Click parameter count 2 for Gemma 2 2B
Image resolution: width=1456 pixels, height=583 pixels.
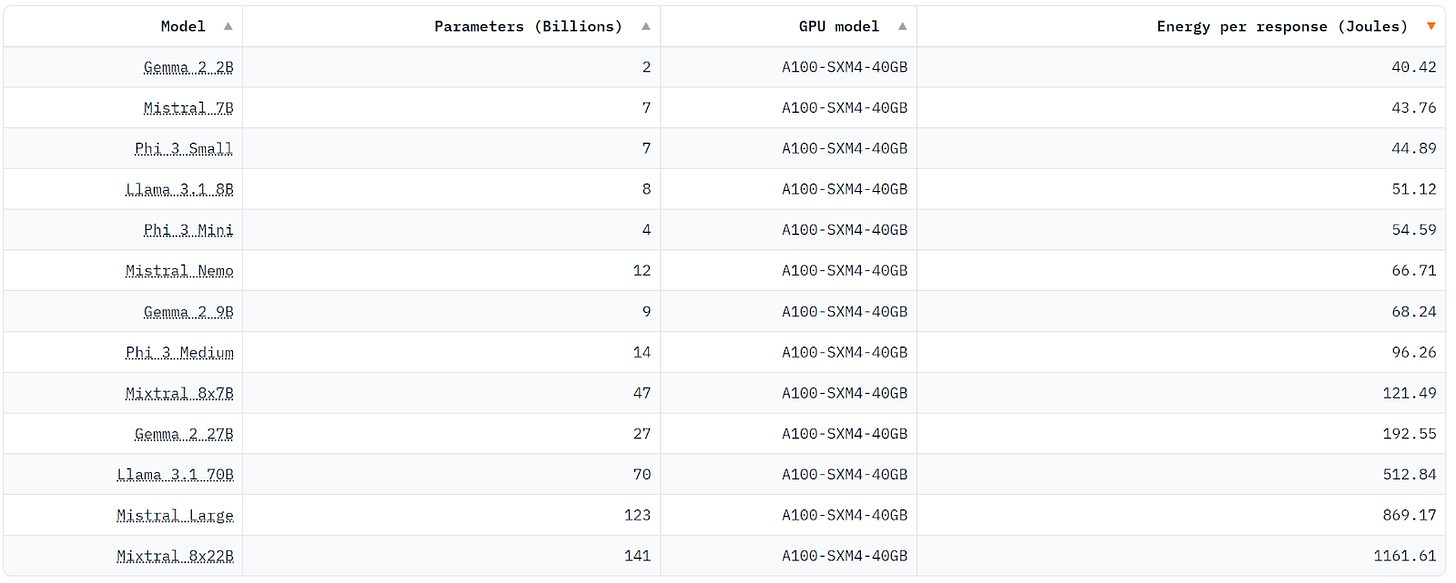pos(647,67)
